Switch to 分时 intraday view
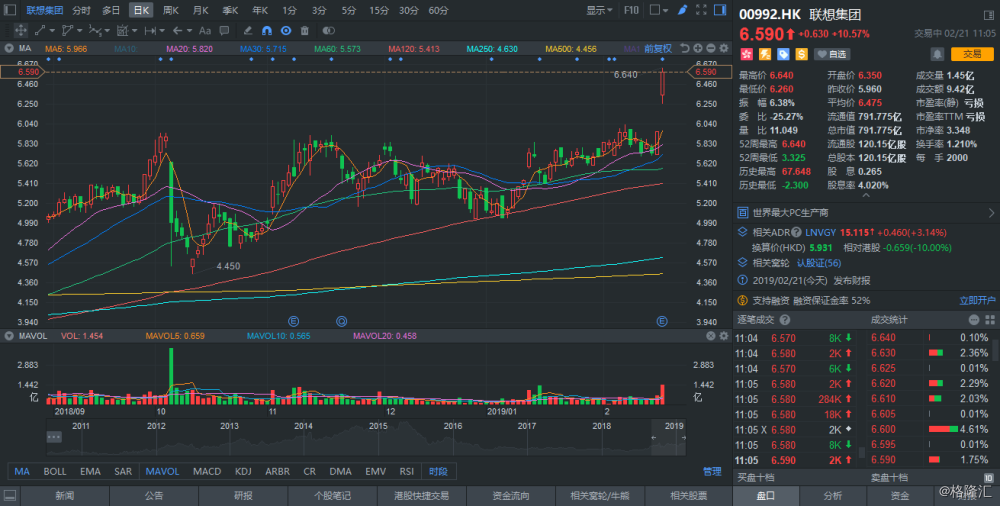Screen dimensions: 1000x506 click(x=81, y=10)
